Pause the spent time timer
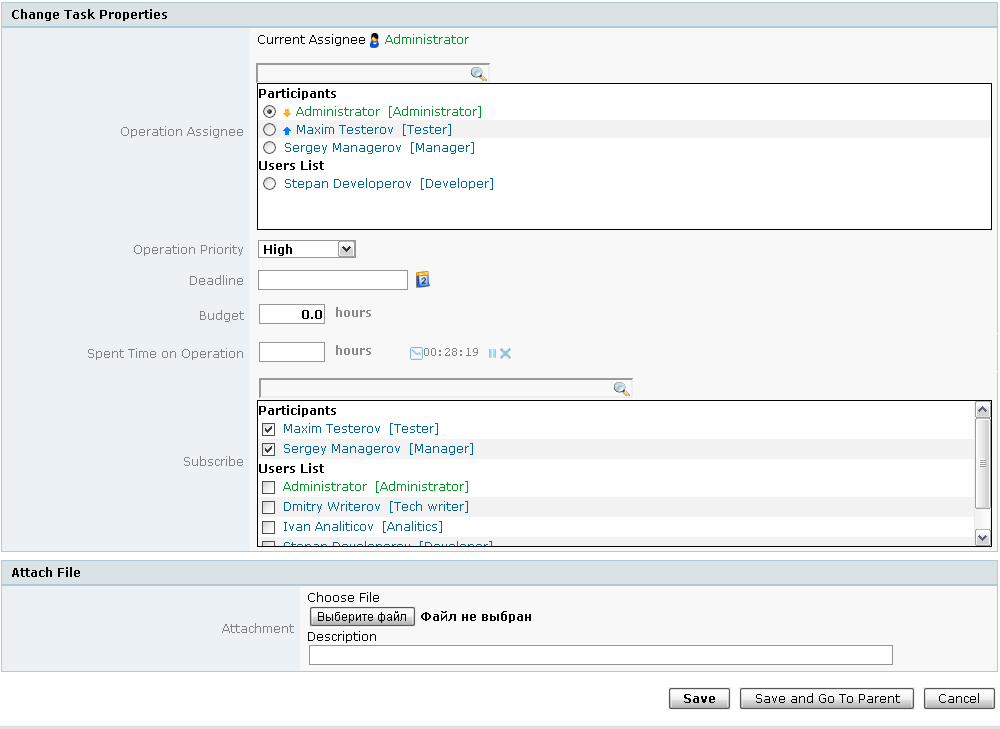Image resolution: width=1000 pixels, height=729 pixels. click(492, 353)
